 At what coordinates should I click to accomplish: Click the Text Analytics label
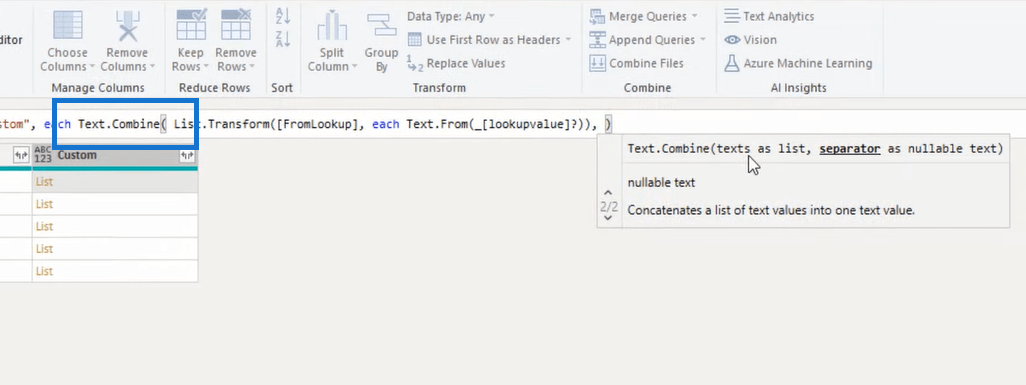coord(779,16)
